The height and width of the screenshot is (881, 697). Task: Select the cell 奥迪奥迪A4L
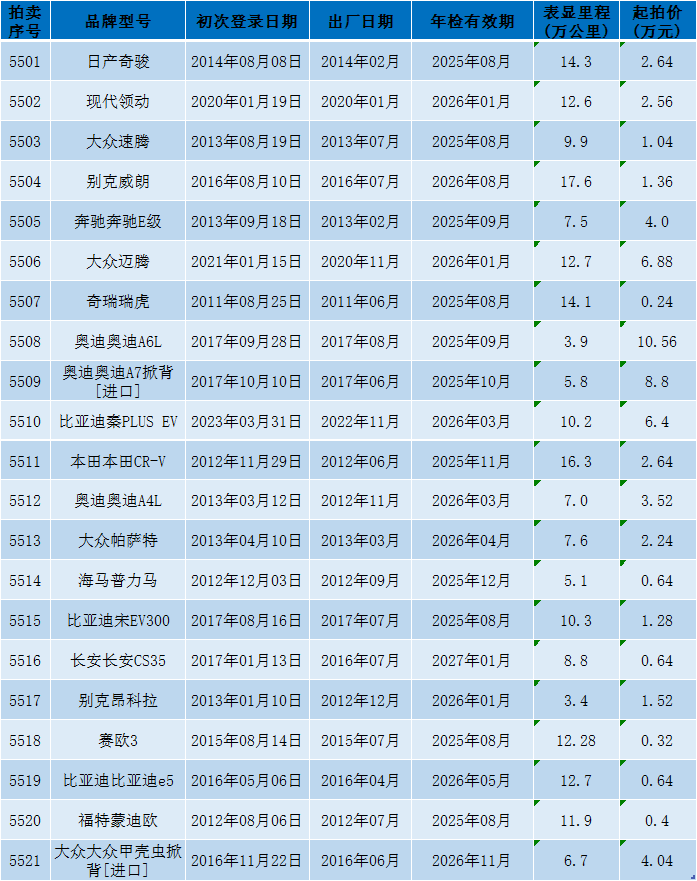118,500
